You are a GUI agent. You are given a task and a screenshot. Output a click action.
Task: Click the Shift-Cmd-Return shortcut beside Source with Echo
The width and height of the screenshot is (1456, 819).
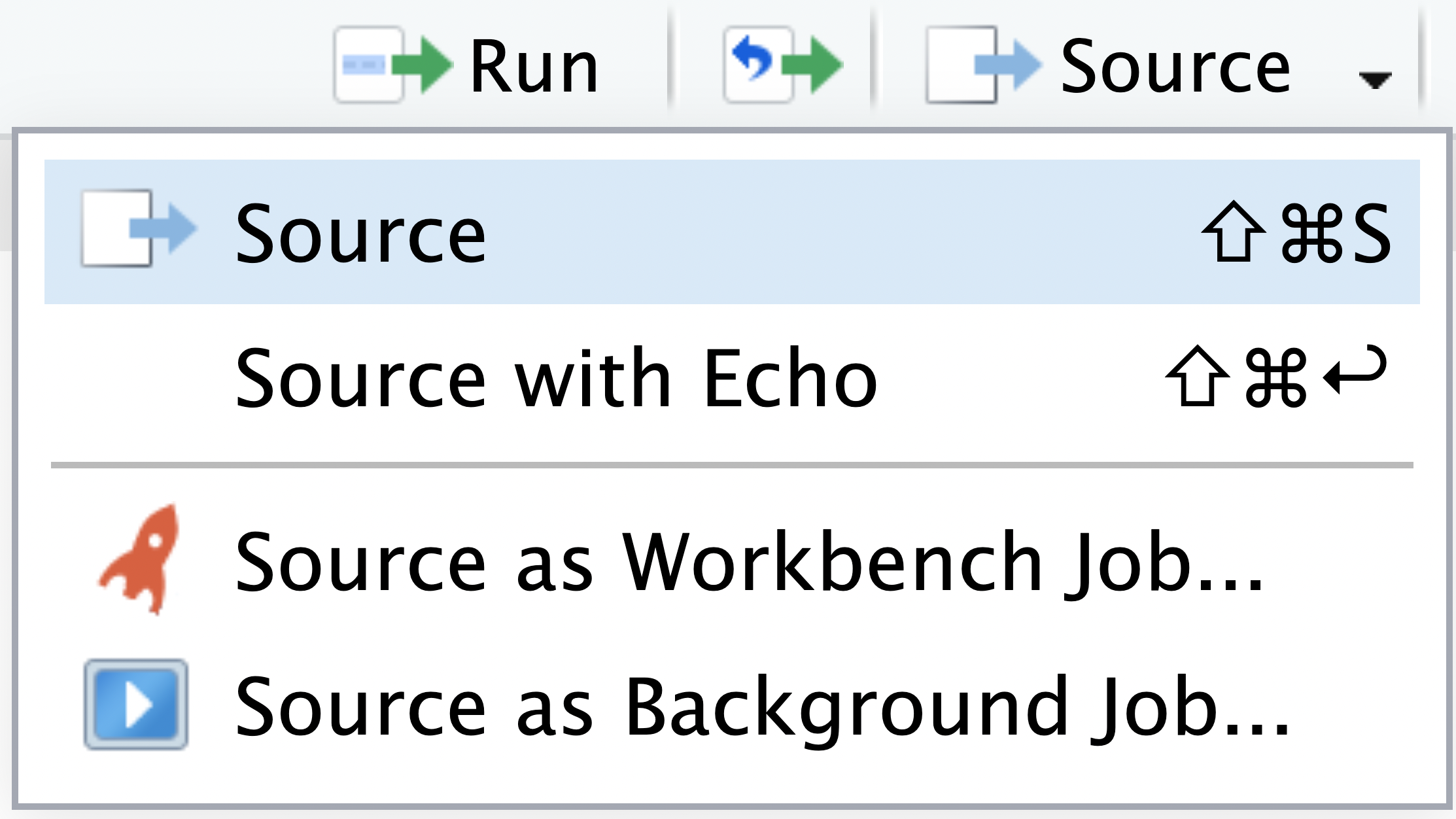point(1275,377)
